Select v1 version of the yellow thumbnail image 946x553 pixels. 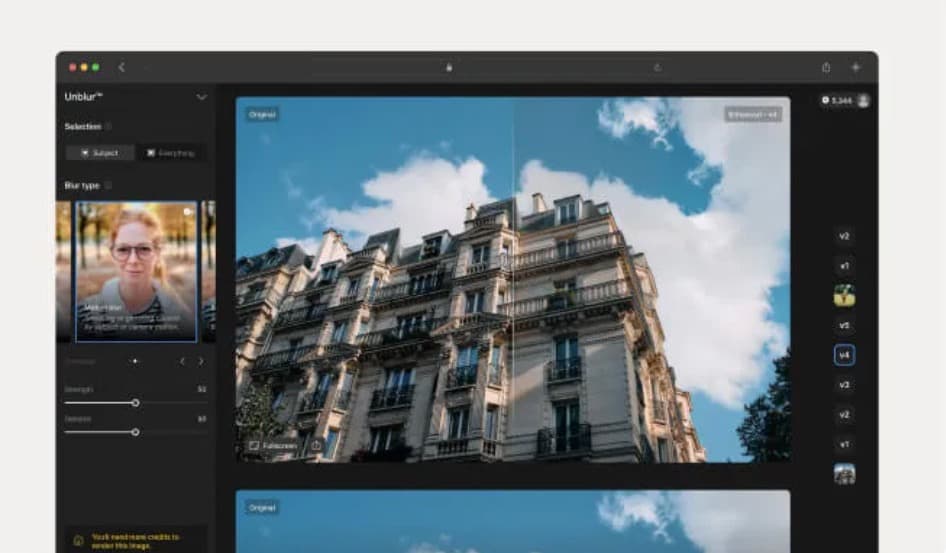coord(844,266)
